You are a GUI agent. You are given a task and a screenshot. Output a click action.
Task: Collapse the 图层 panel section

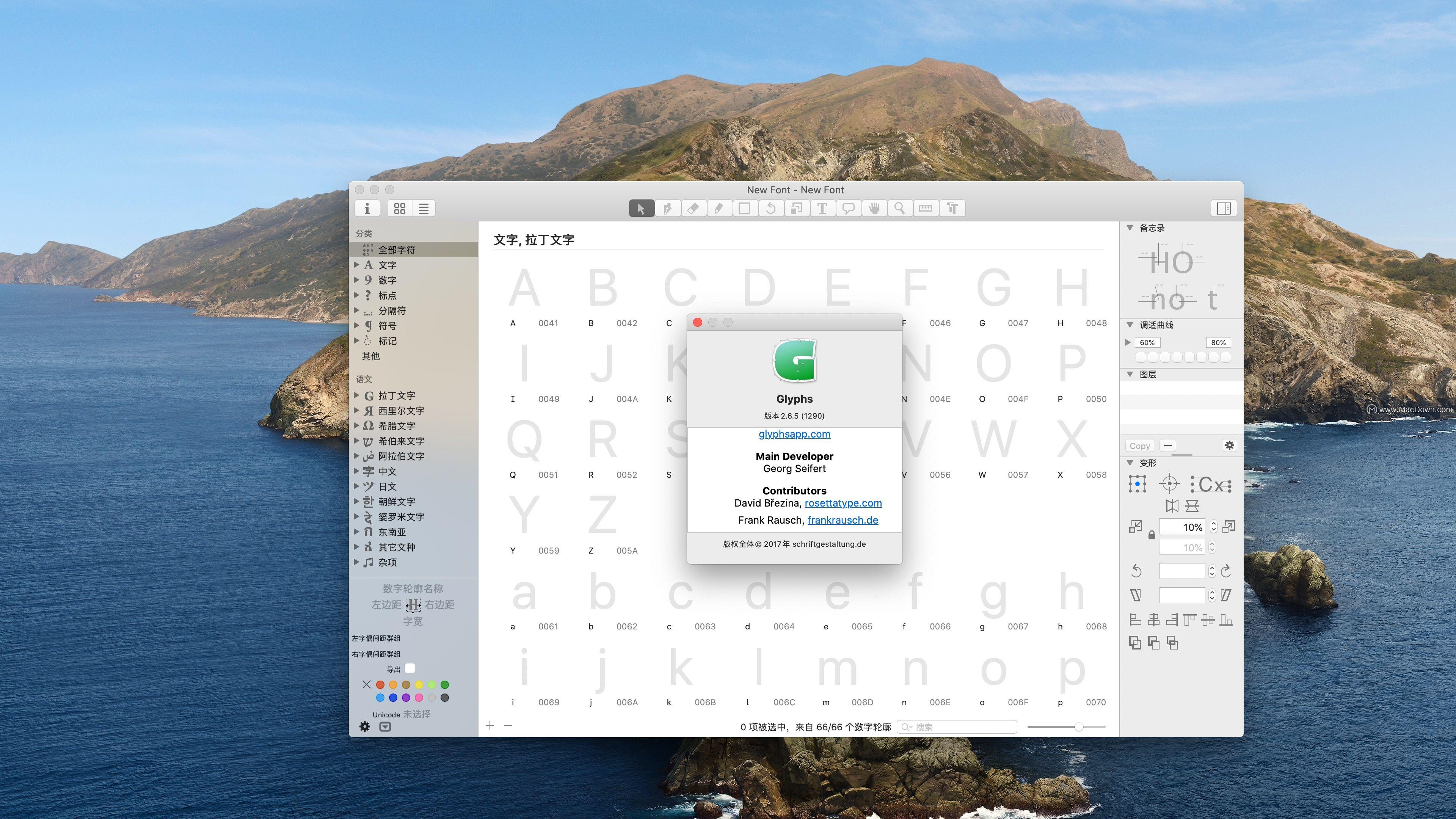[x=1130, y=374]
